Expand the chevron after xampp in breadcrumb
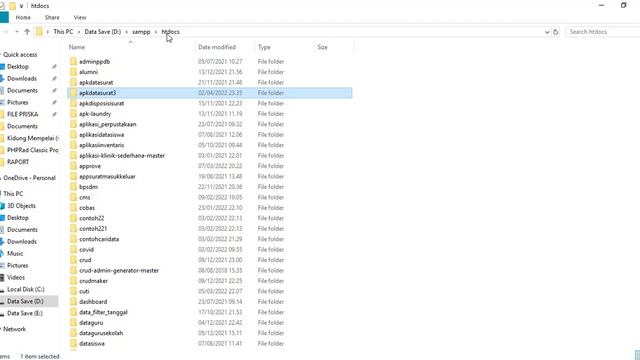640x360 pixels. point(156,32)
